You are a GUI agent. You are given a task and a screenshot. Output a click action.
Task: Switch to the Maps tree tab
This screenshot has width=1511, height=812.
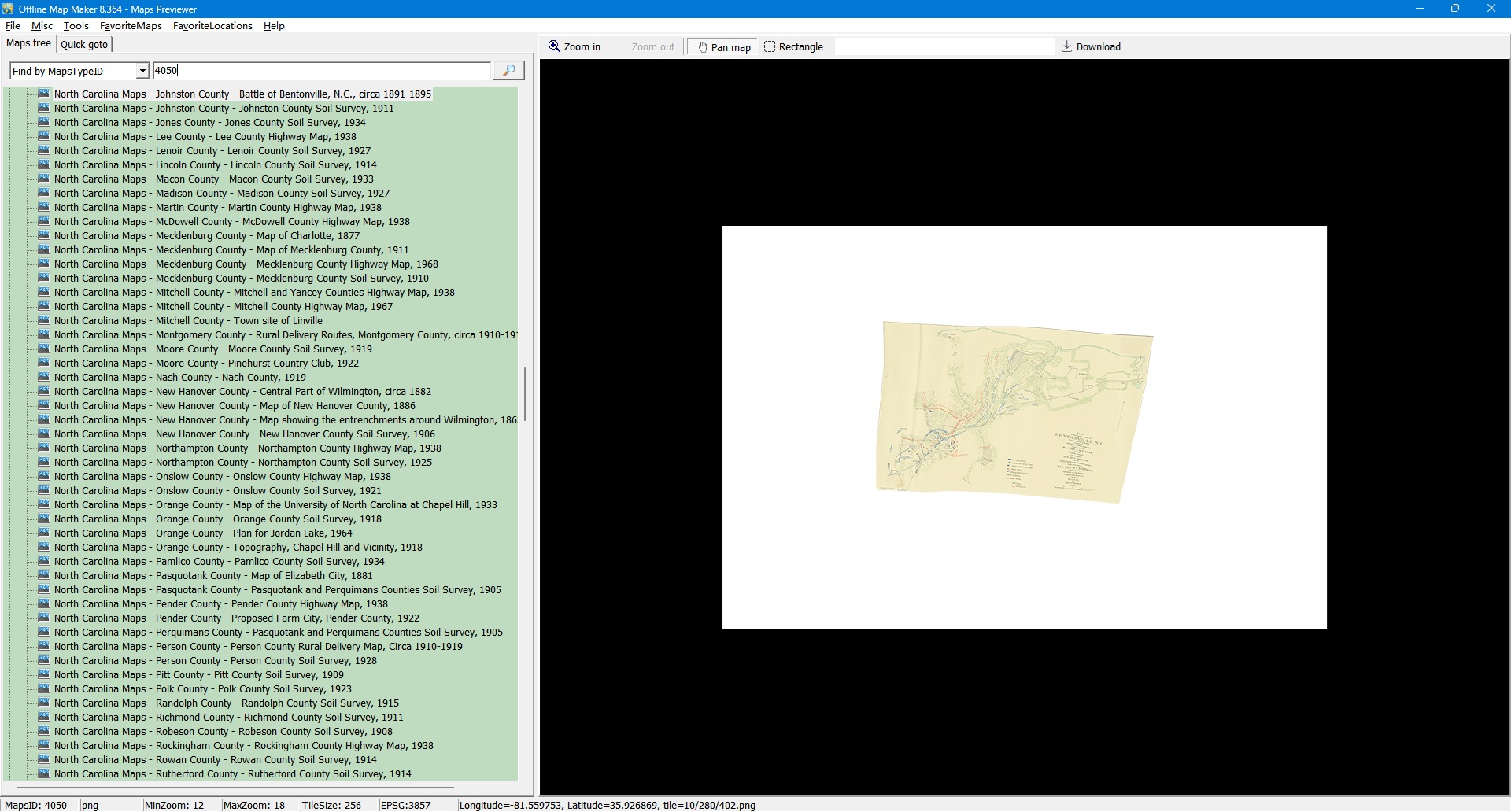pyautogui.click(x=29, y=44)
